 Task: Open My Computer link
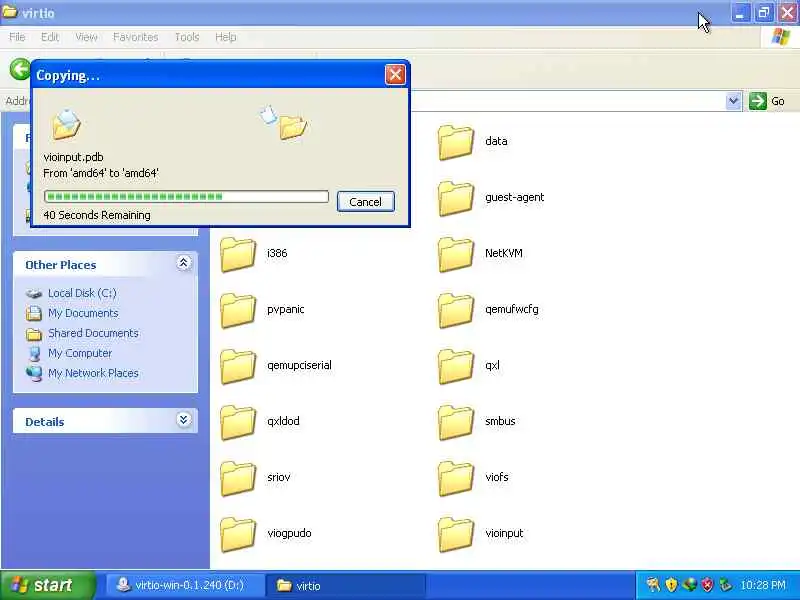click(x=80, y=353)
